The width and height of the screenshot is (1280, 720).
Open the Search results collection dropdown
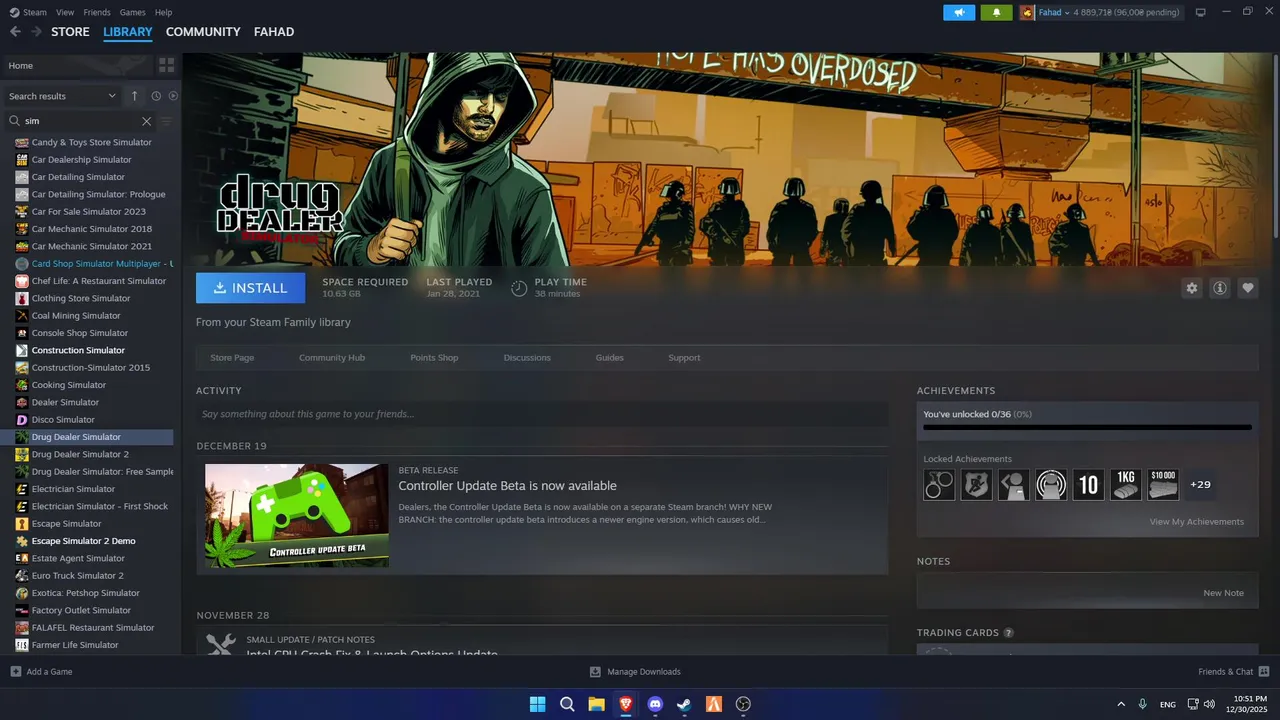[62, 96]
